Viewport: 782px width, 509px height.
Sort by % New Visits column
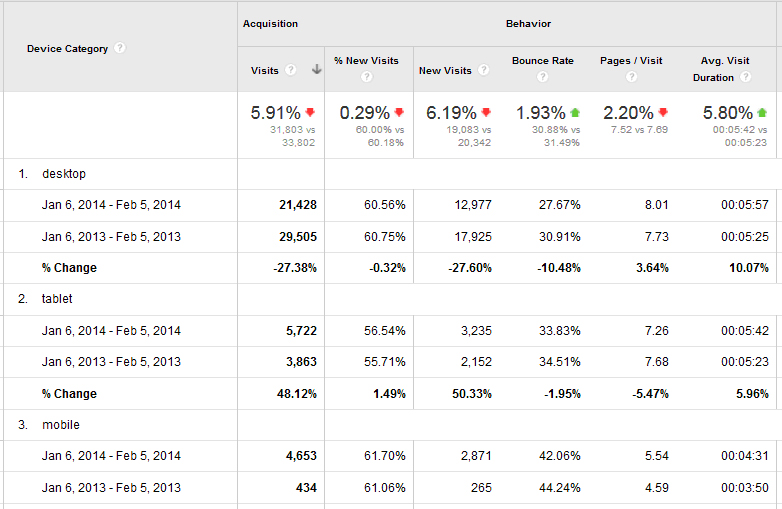click(x=367, y=60)
